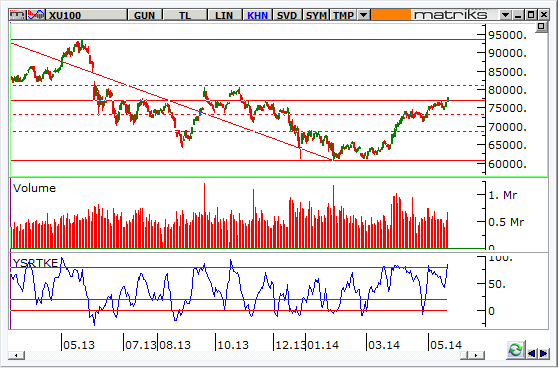Click the blue right arrow navigation icon
558x368 pixels.
544,353
